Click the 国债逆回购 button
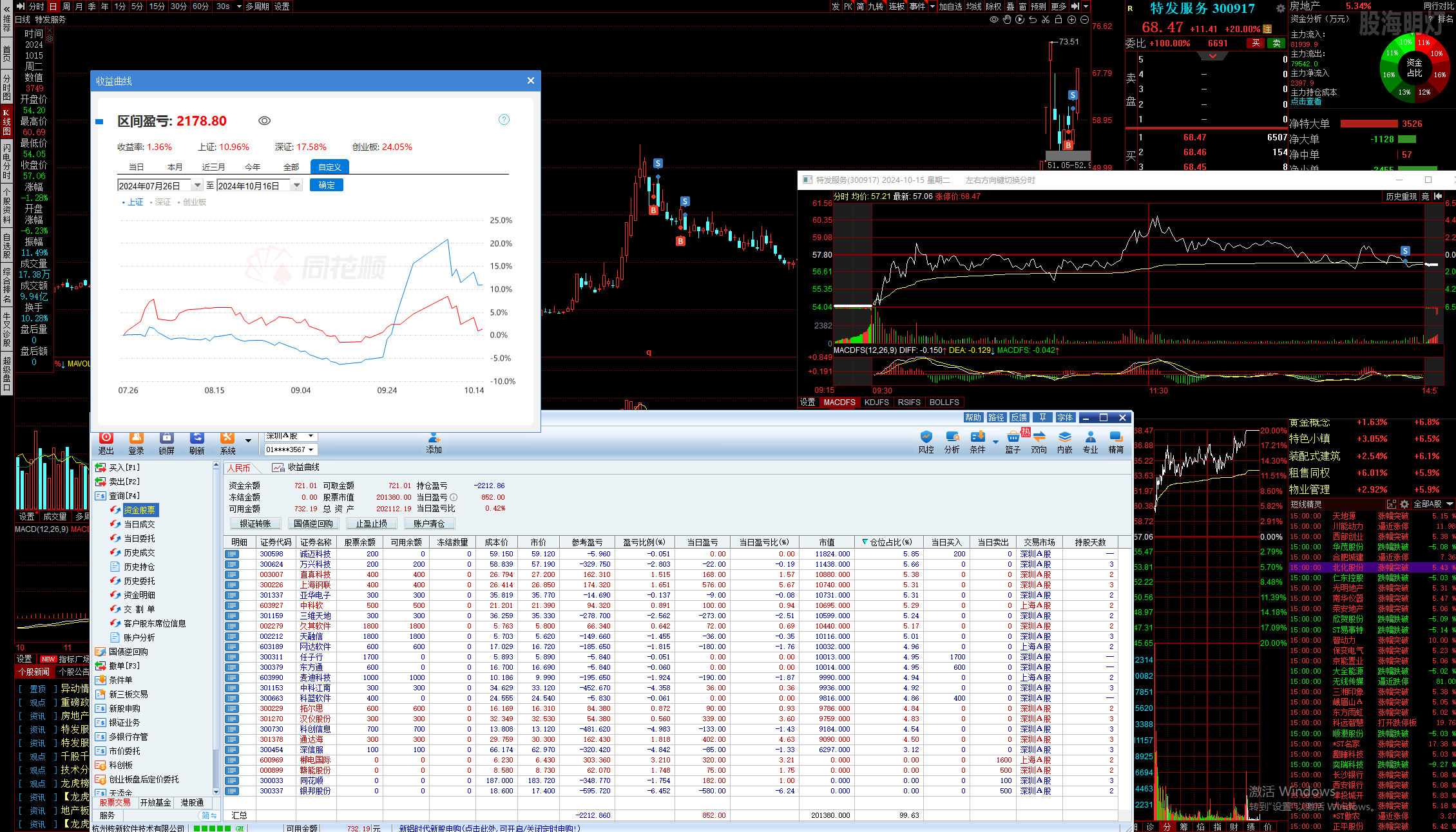 [x=313, y=524]
